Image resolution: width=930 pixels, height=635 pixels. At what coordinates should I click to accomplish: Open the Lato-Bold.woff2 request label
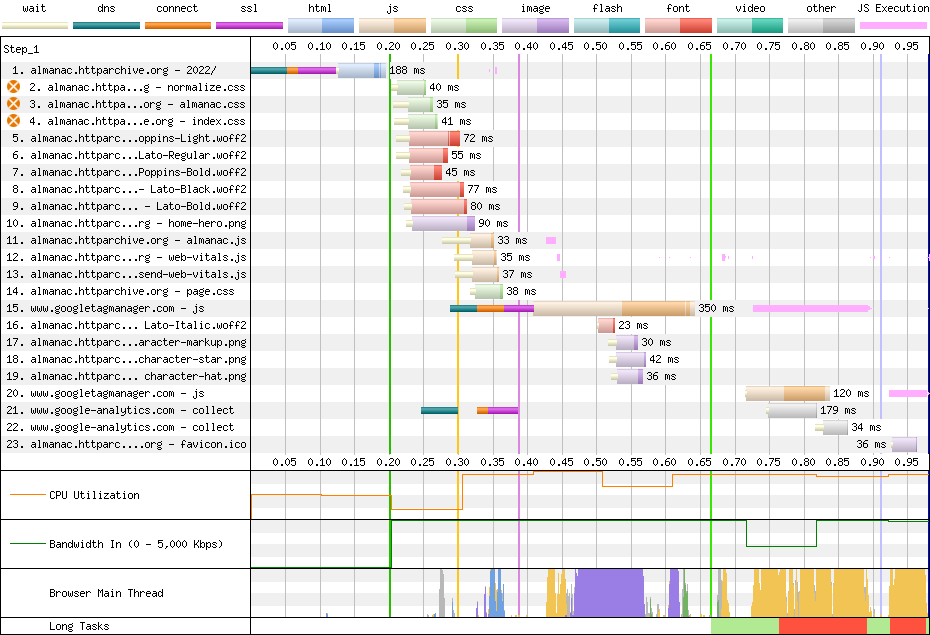click(129, 206)
